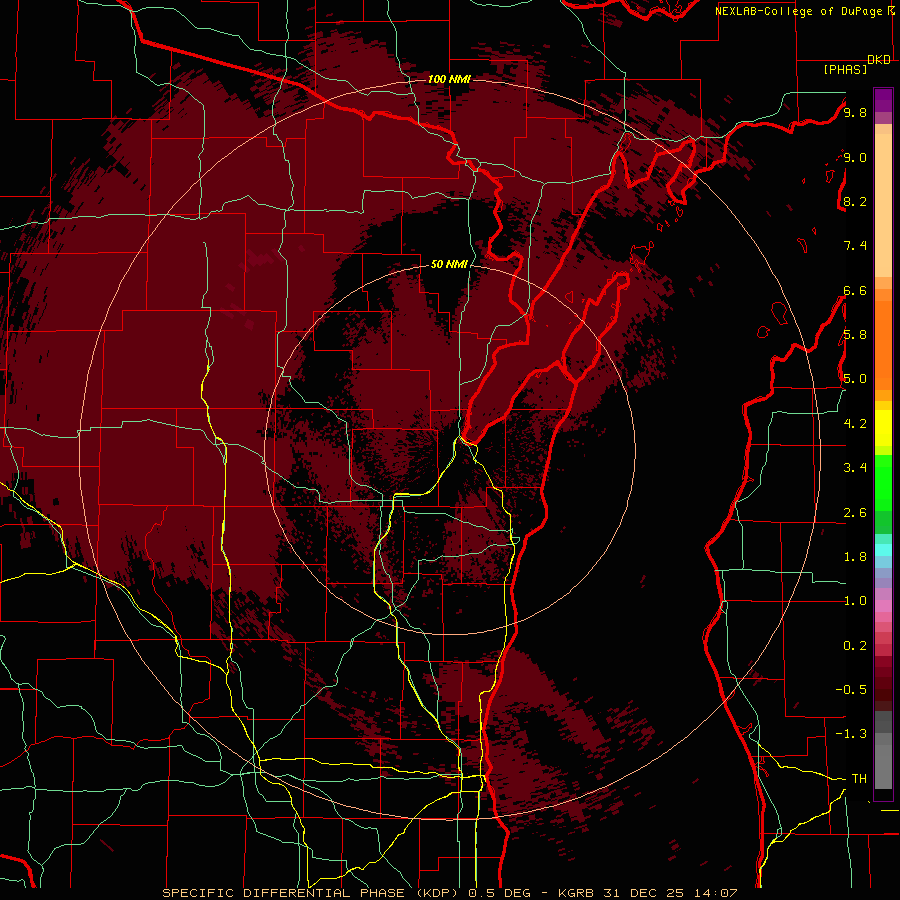Click the 50 NMI range ring label
900x900 pixels.
point(449,264)
